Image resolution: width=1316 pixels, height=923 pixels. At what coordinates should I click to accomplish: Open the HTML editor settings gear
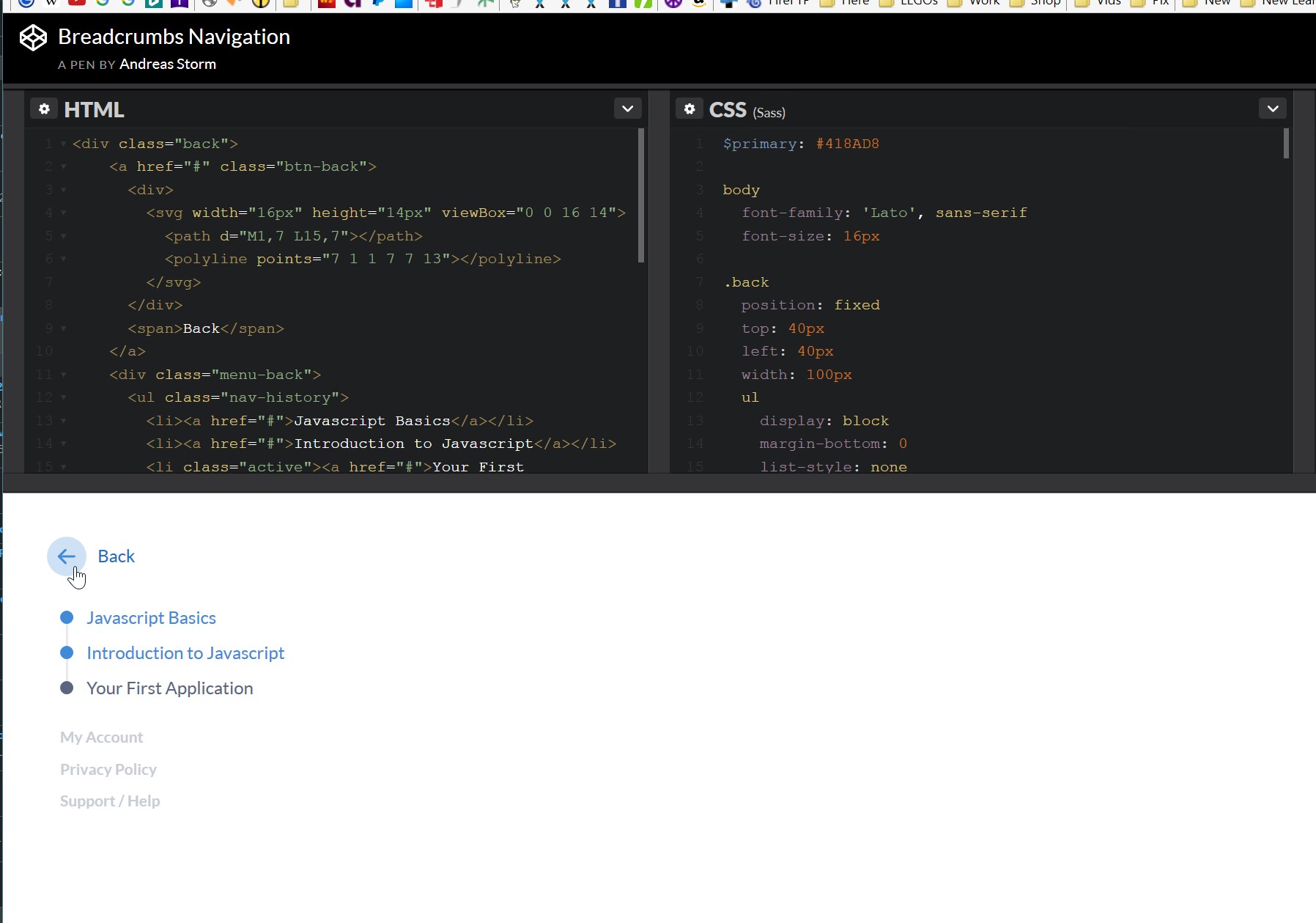coord(44,109)
